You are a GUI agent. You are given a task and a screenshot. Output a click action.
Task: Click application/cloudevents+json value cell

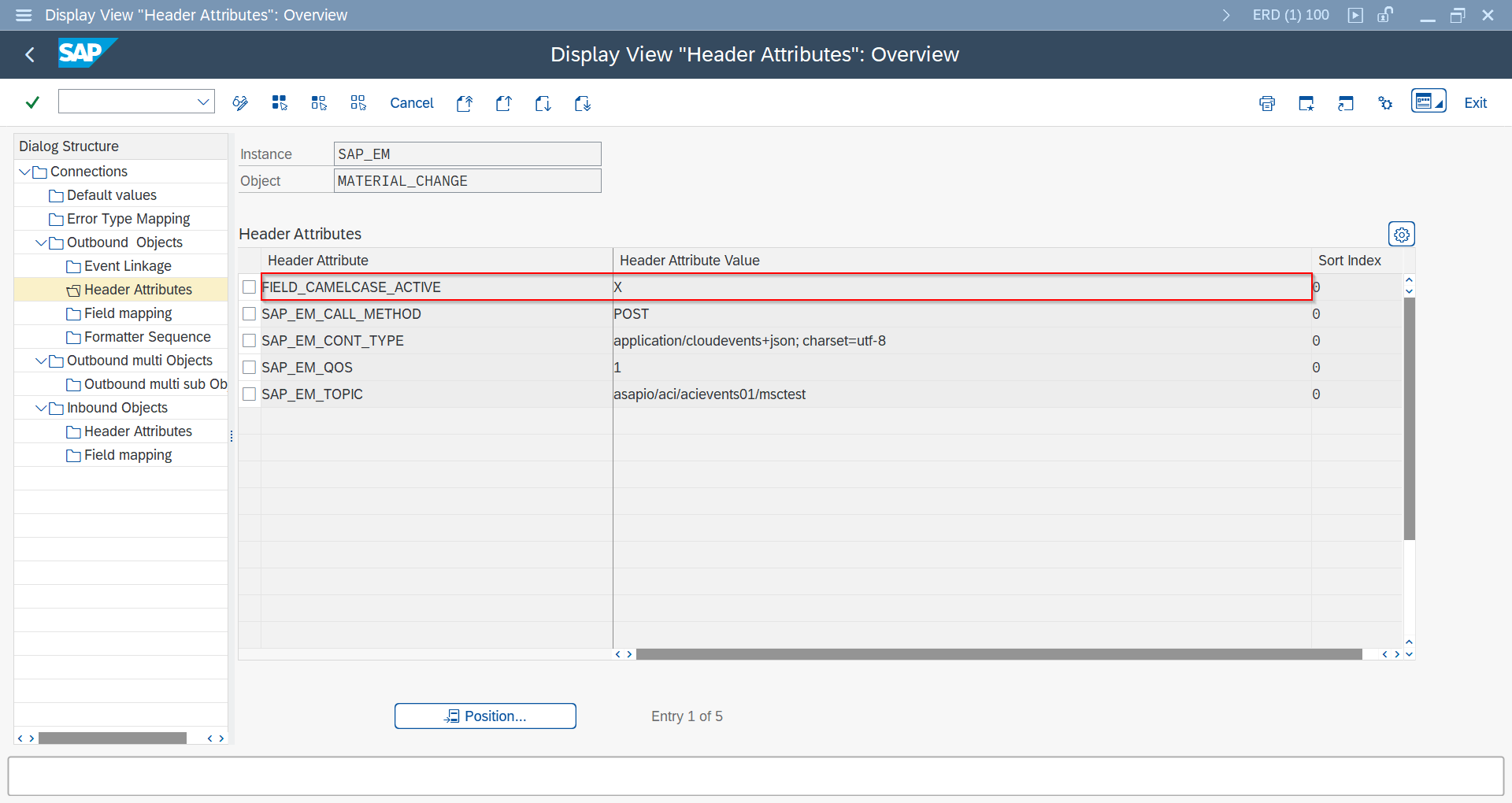962,341
